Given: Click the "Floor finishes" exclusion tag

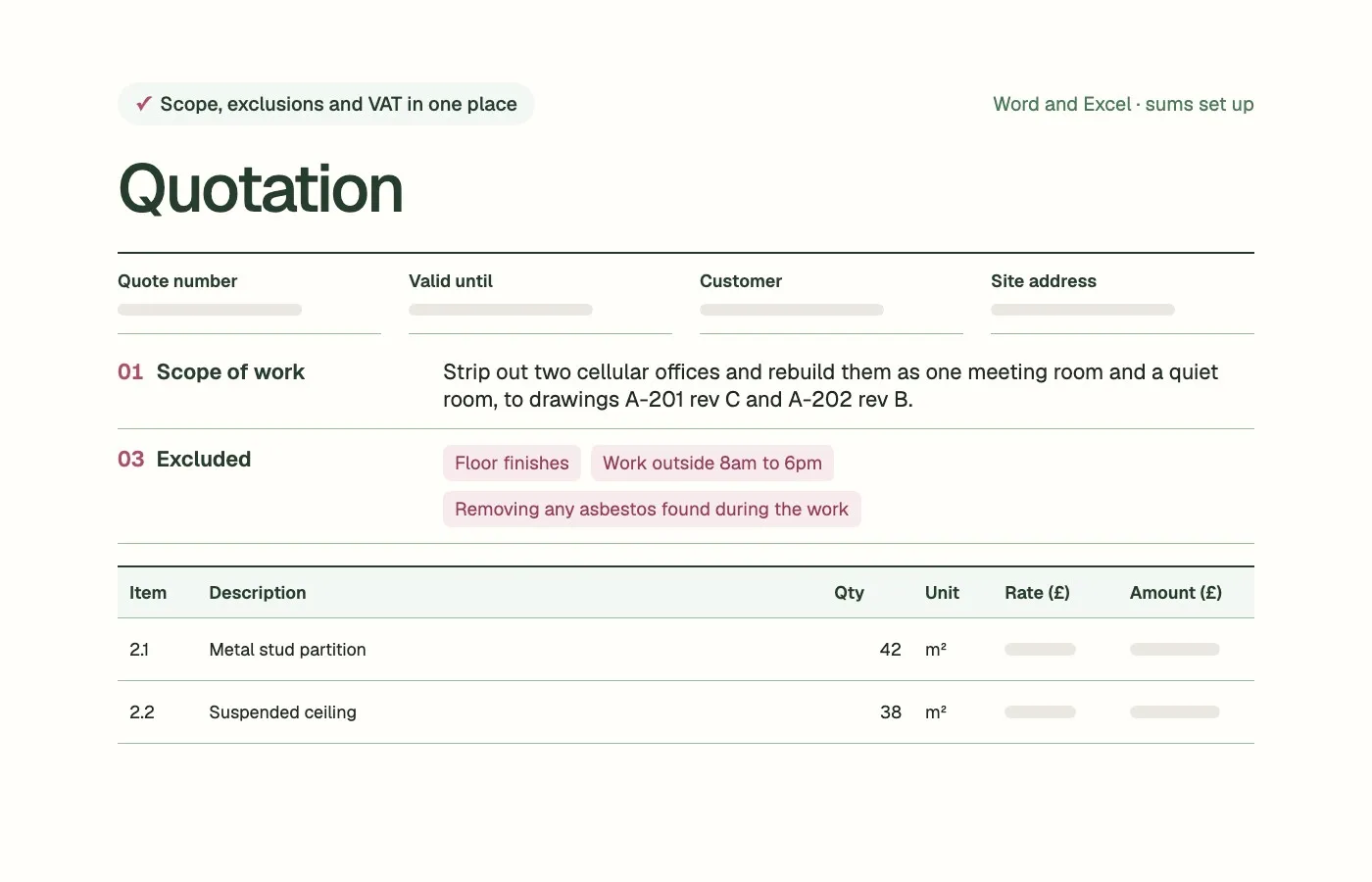Looking at the screenshot, I should pos(512,463).
